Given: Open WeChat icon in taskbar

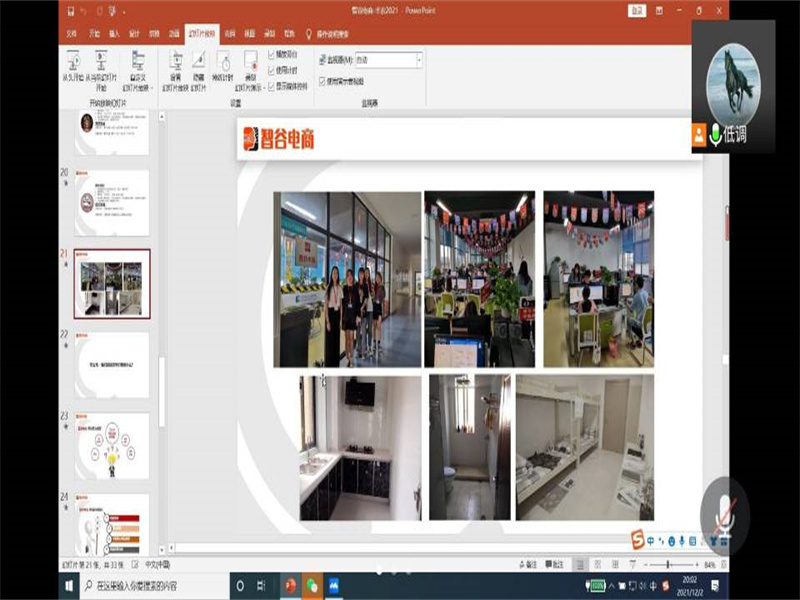Looking at the screenshot, I should pyautogui.click(x=312, y=586).
